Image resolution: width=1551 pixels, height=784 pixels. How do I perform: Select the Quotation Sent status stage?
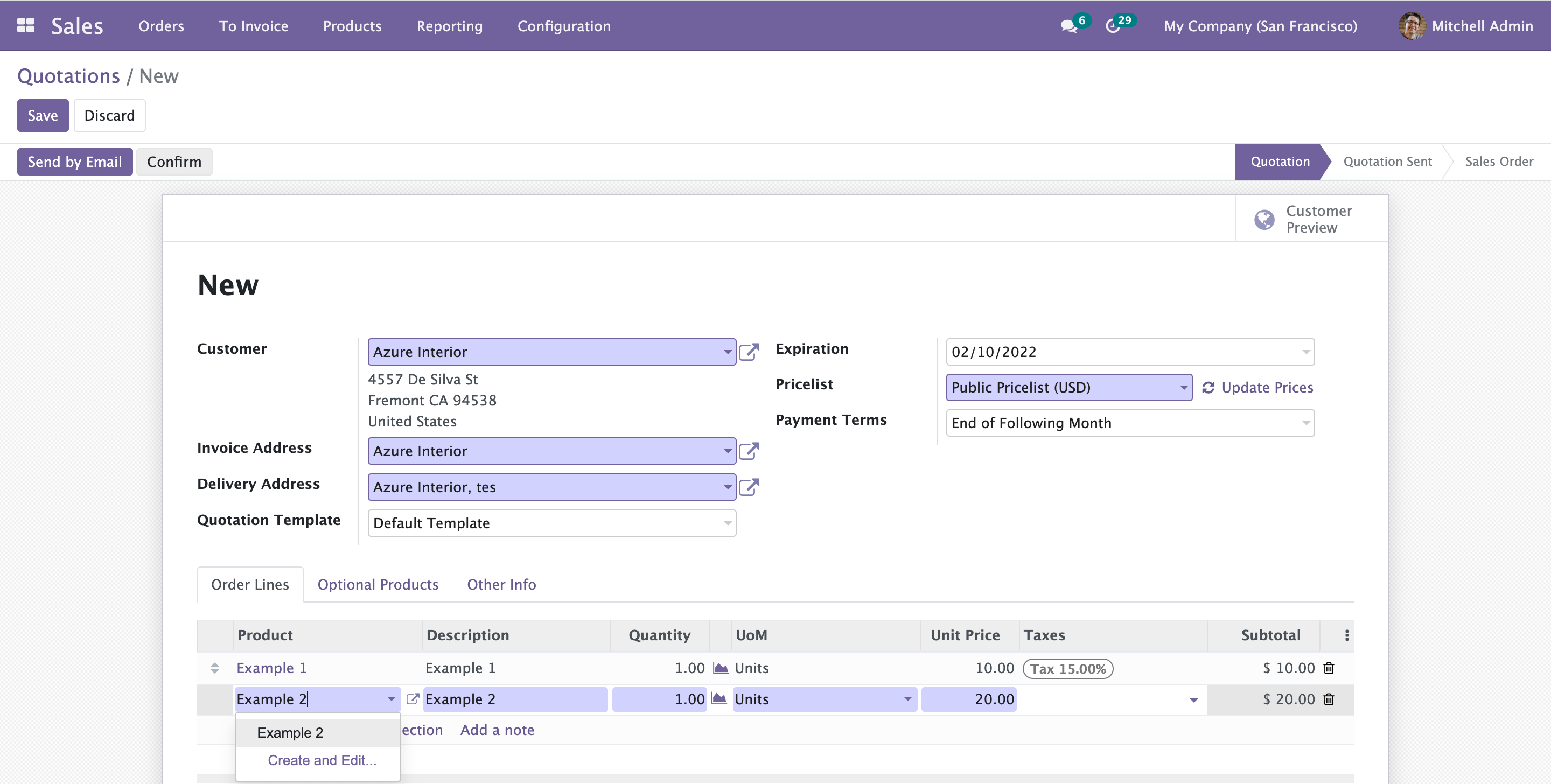[x=1387, y=162]
